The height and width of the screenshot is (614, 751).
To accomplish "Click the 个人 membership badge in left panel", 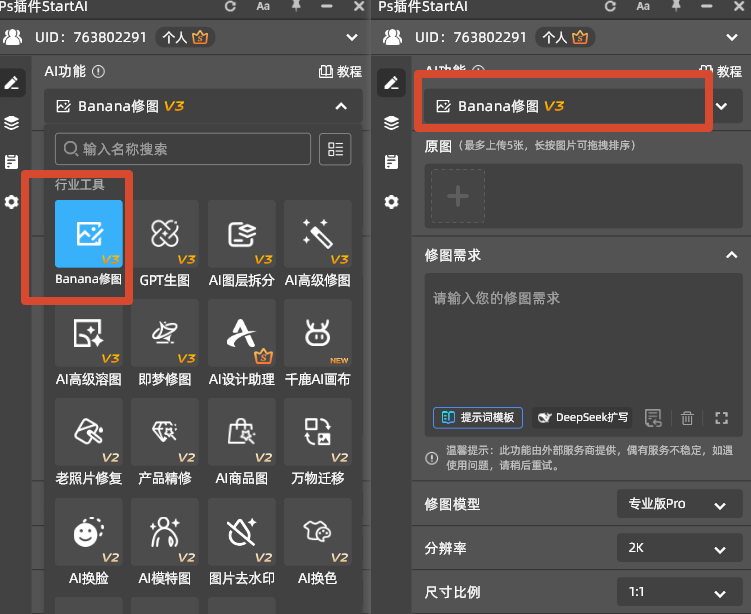I will tap(185, 37).
